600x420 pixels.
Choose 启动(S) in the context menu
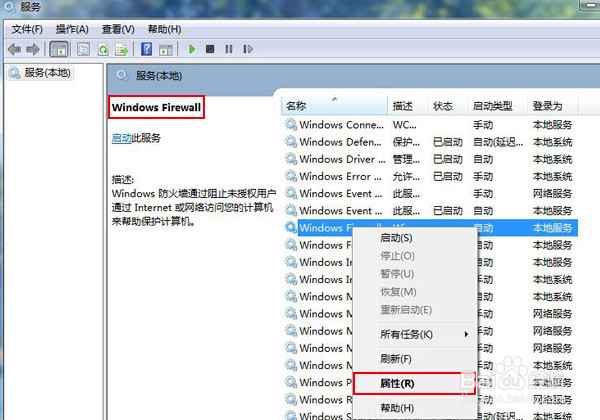coord(396,238)
